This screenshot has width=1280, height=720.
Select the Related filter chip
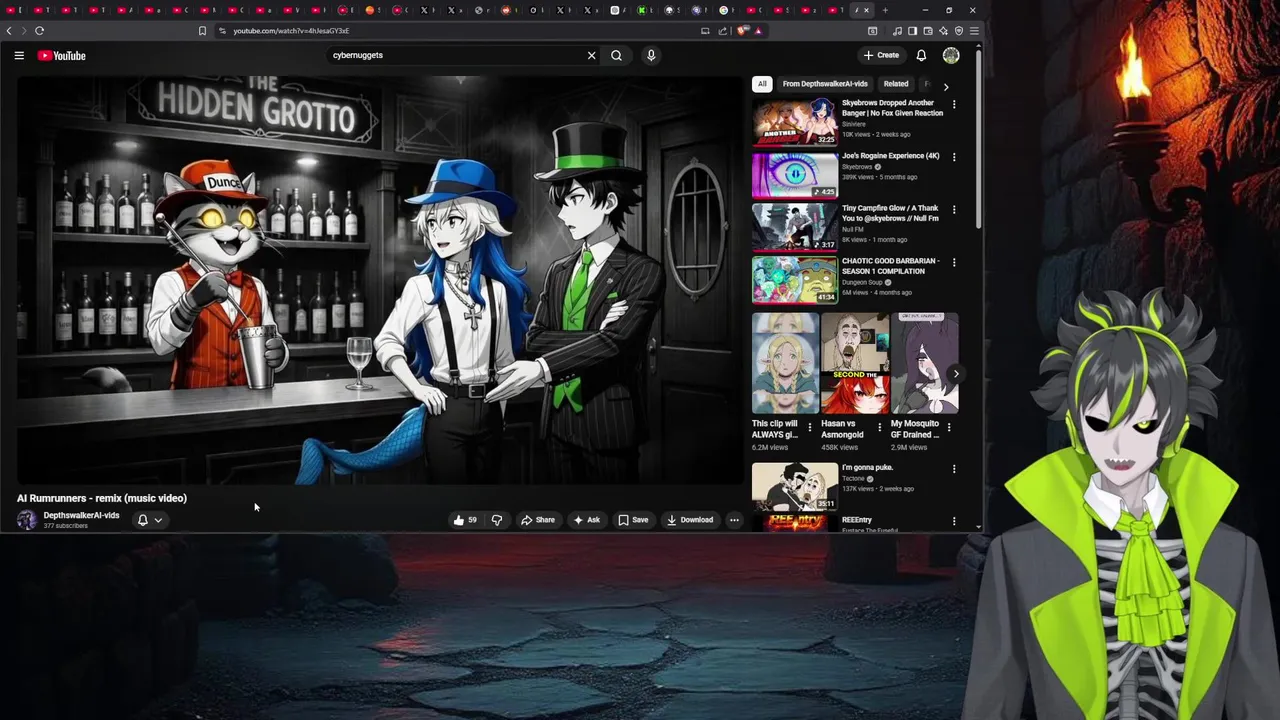click(896, 84)
